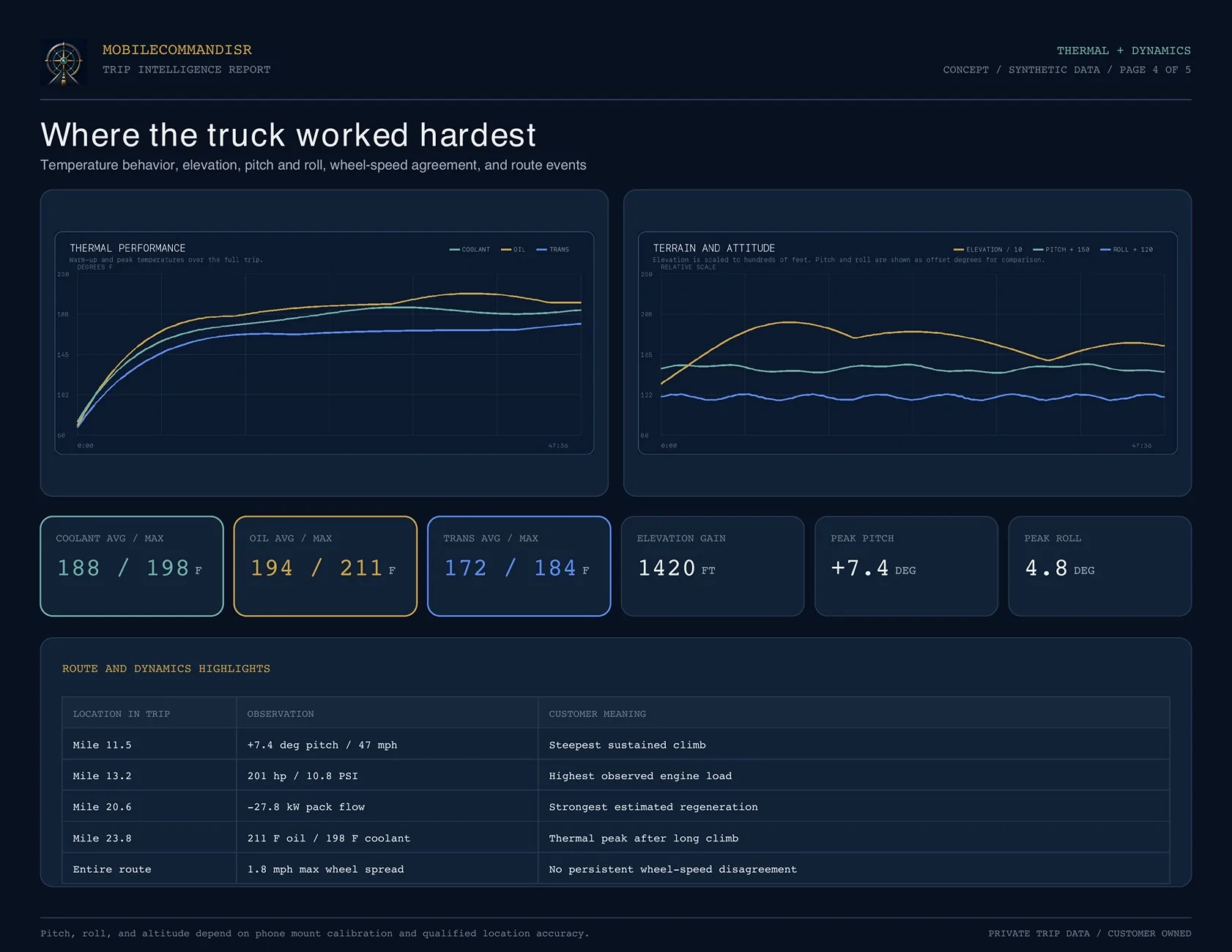Click the MobileCommandISR compass logo
Viewport: 1232px width, 952px height.
pyautogui.click(x=64, y=62)
